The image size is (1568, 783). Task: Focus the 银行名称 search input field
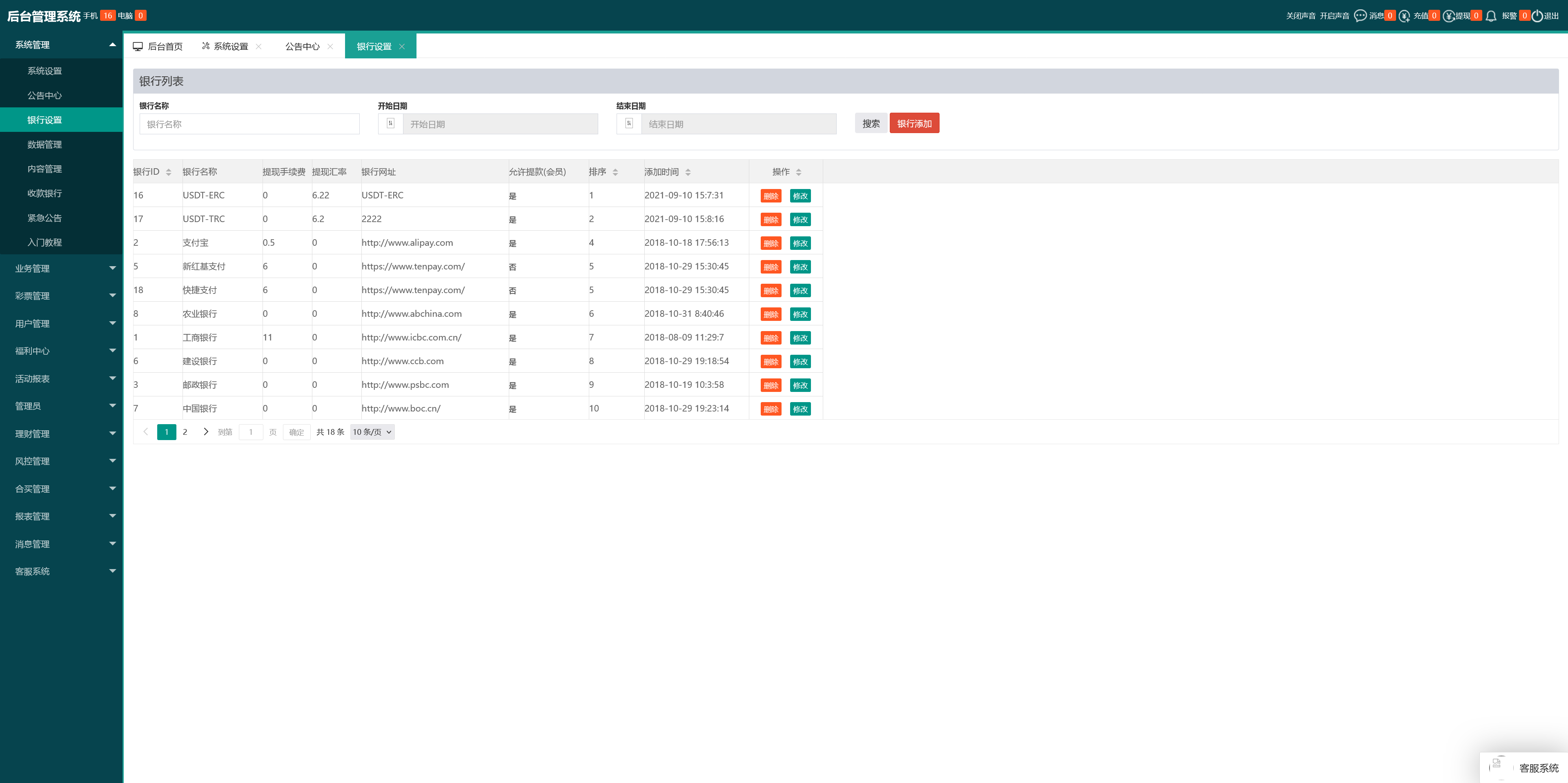tap(249, 124)
